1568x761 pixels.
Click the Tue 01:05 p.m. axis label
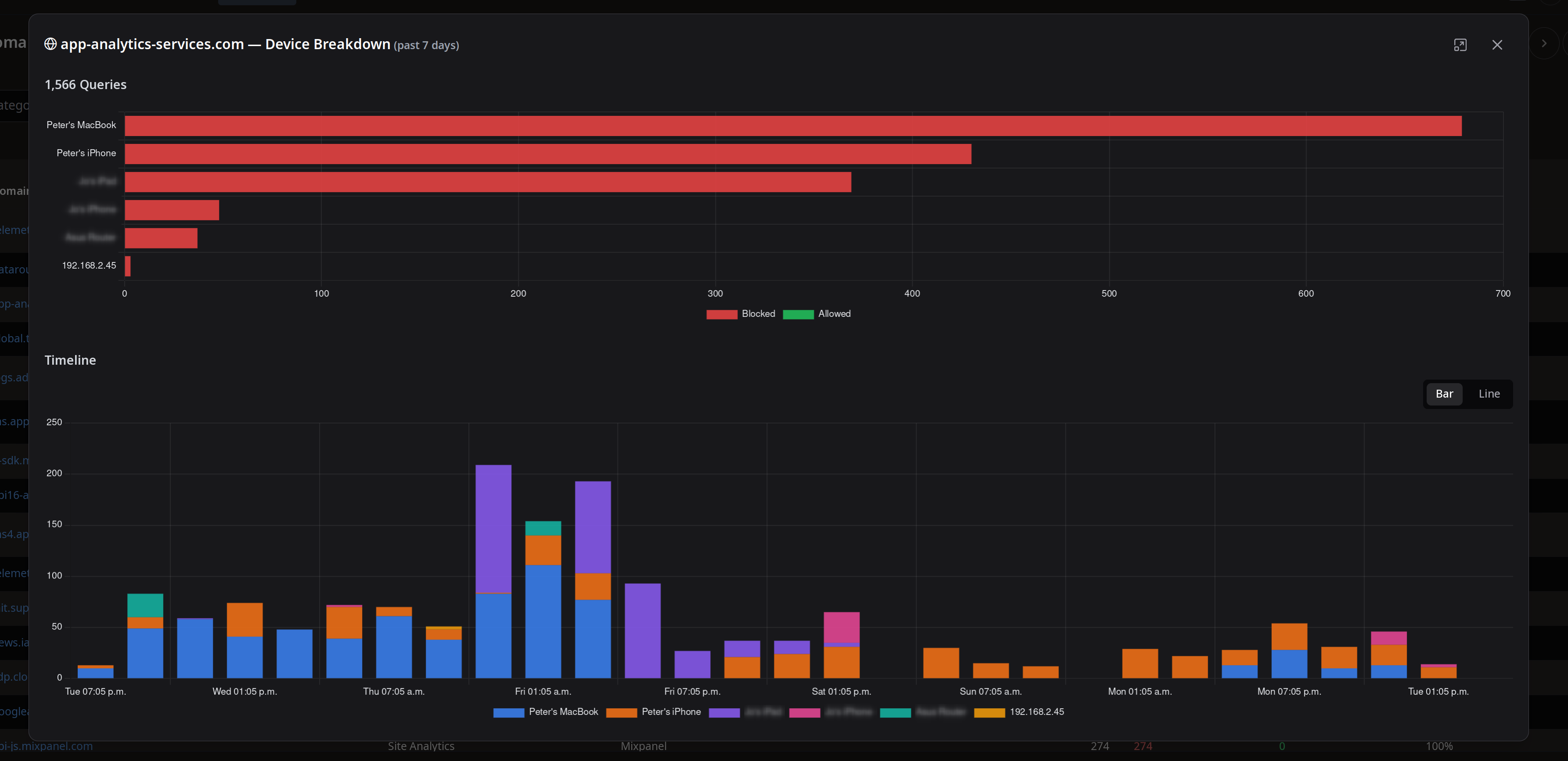coord(1439,692)
